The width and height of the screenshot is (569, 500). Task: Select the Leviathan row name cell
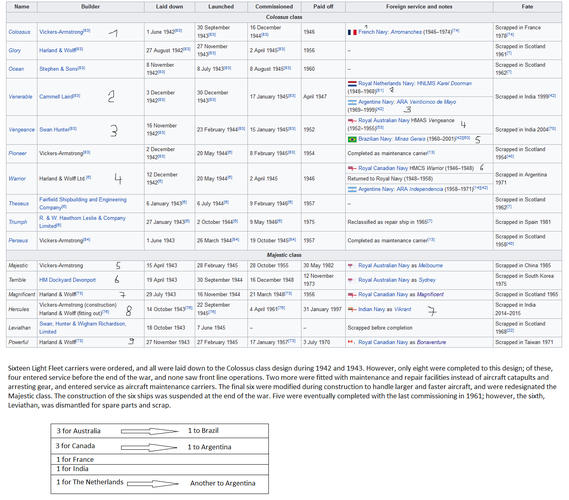(x=22, y=328)
